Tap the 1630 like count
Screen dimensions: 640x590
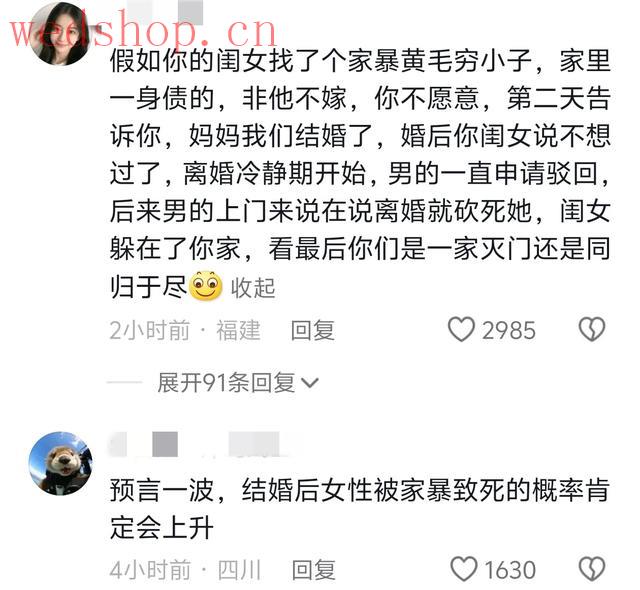[509, 570]
